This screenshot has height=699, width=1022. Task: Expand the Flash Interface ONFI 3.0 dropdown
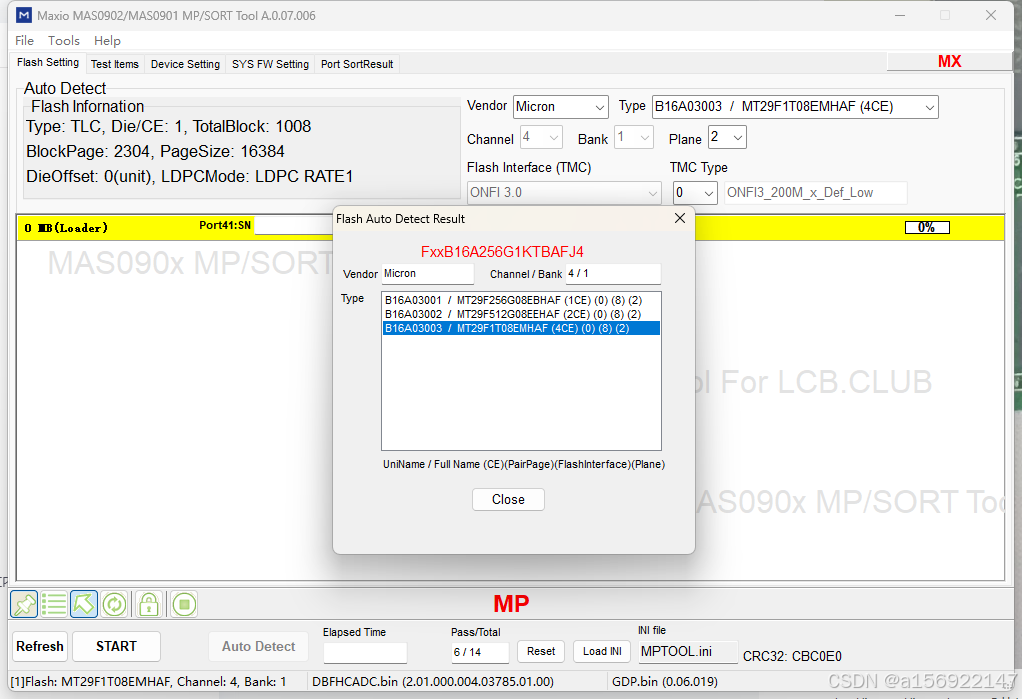click(x=564, y=193)
